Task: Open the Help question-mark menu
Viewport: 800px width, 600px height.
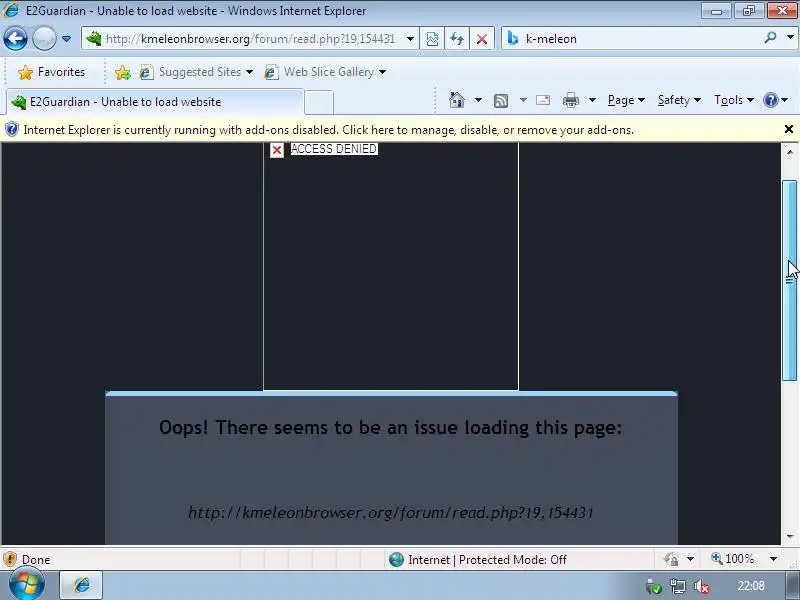Action: (776, 100)
